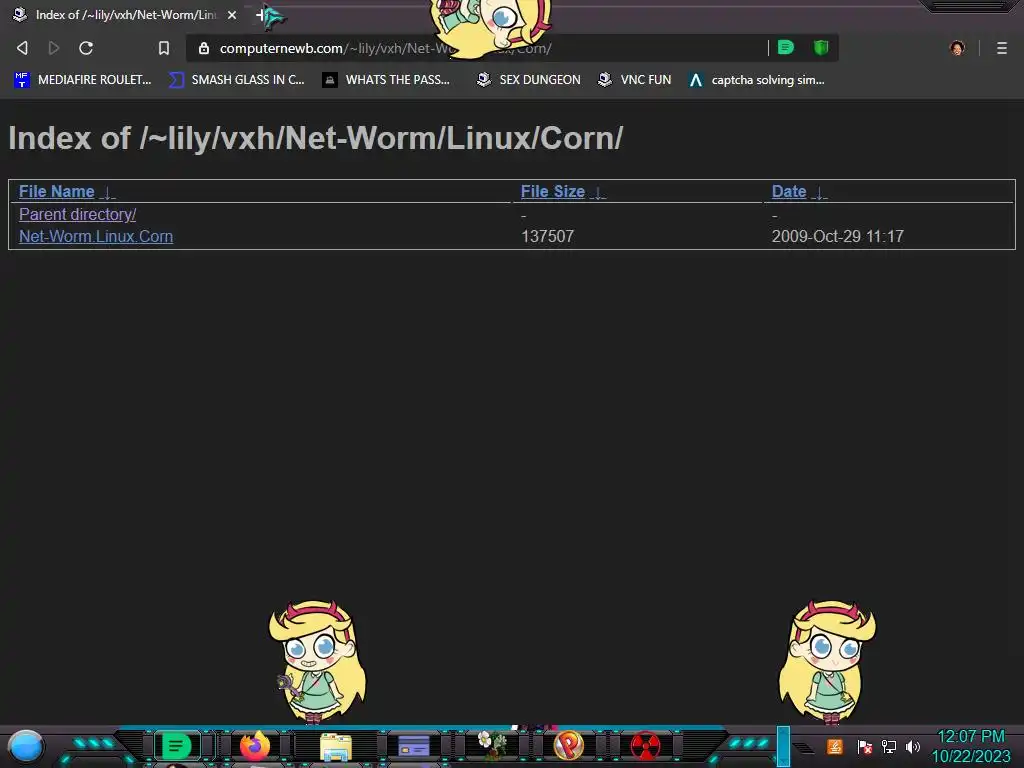Go back with the browser back arrow
The height and width of the screenshot is (768, 1024).
click(22, 48)
